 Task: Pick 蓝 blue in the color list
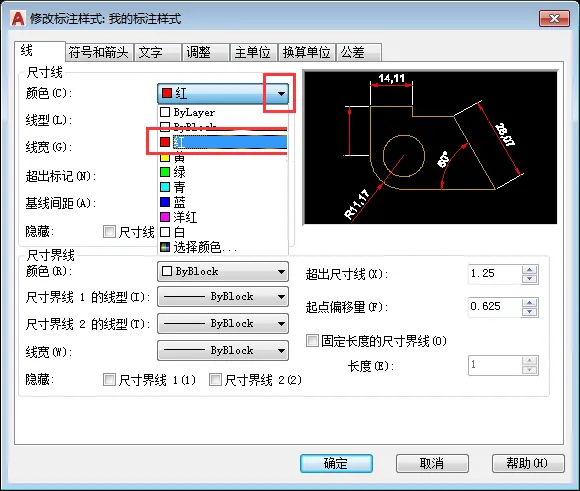pos(223,202)
